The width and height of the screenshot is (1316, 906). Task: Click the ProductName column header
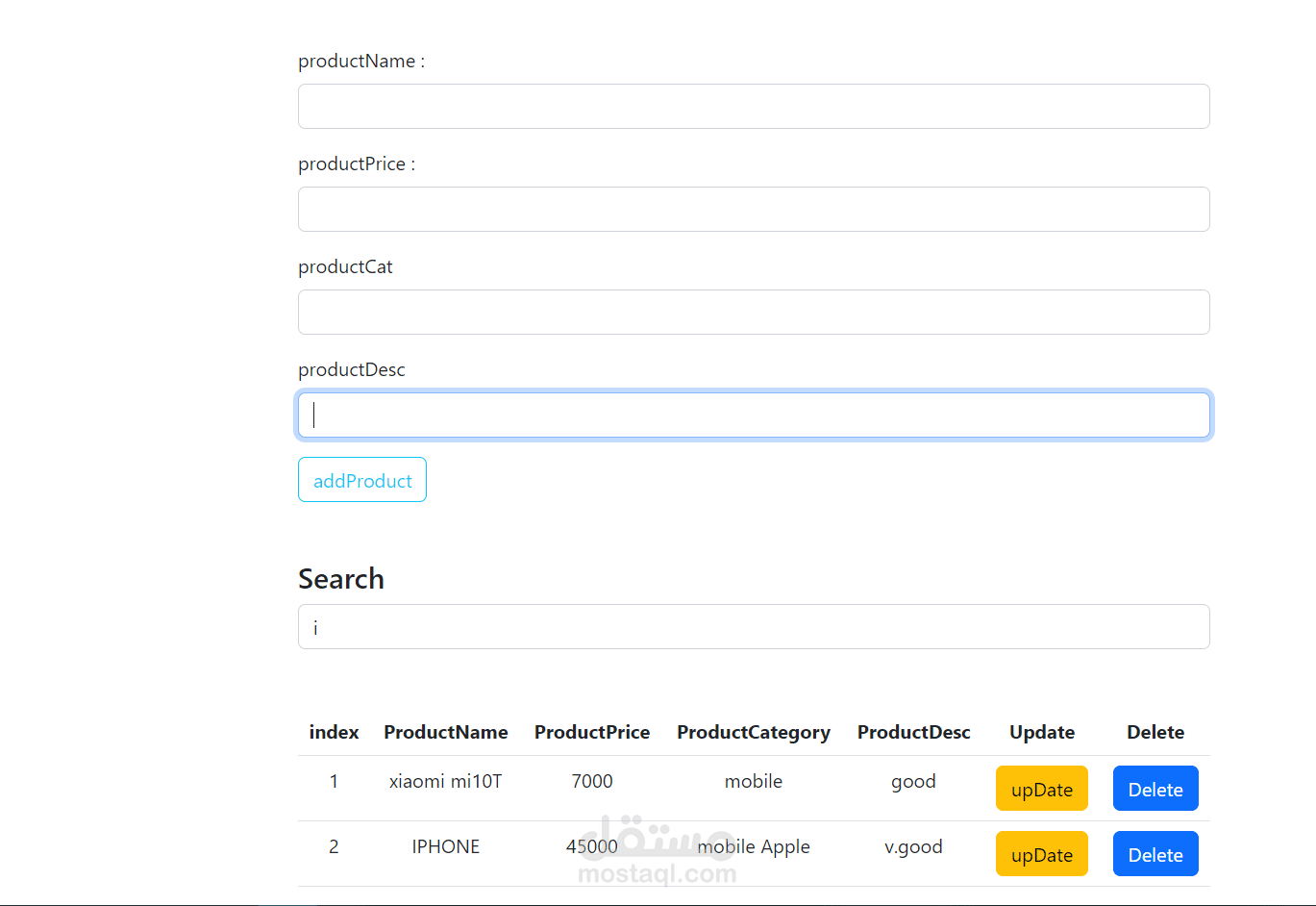pyautogui.click(x=446, y=732)
